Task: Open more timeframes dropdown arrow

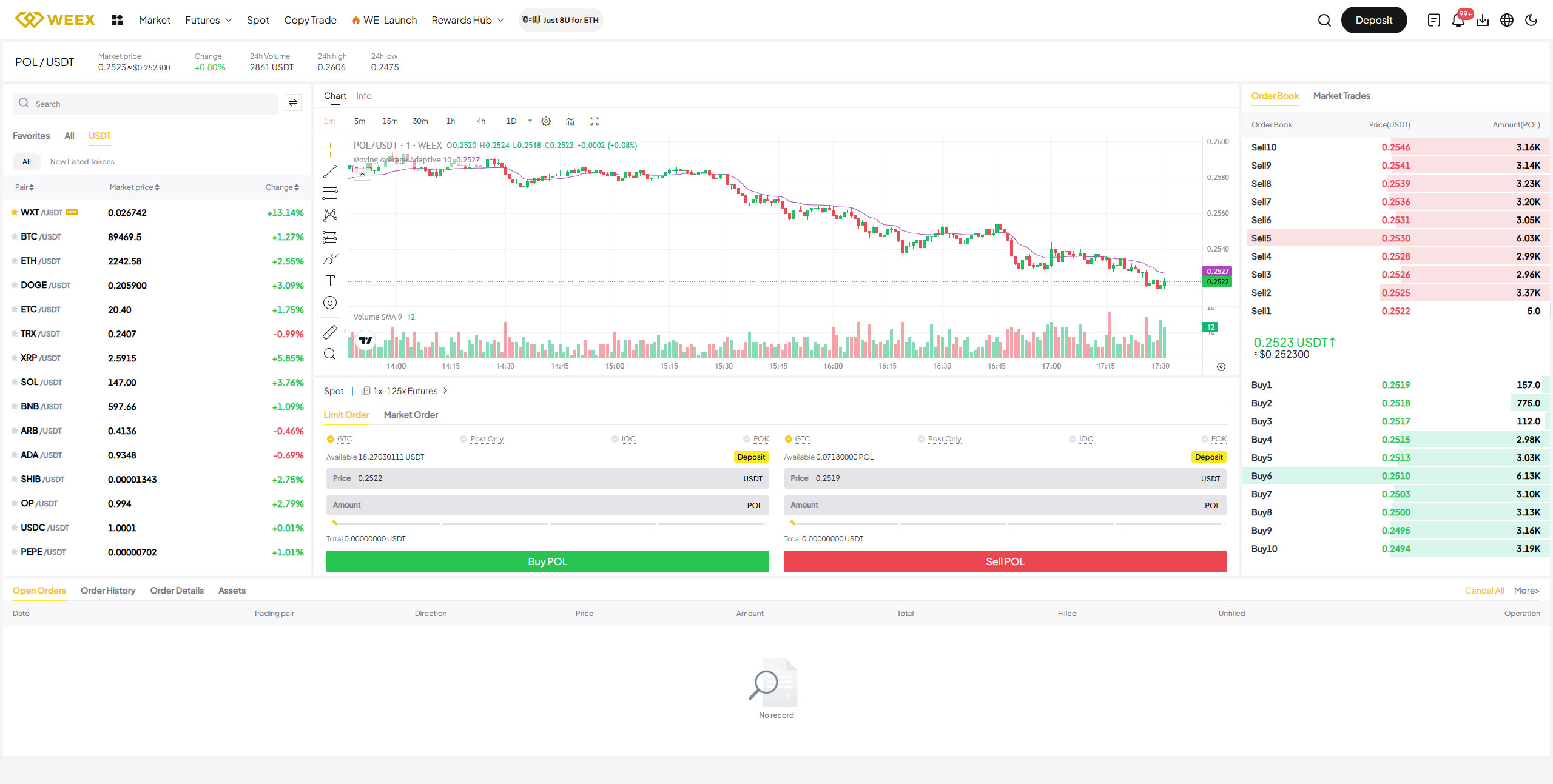Action: [530, 121]
